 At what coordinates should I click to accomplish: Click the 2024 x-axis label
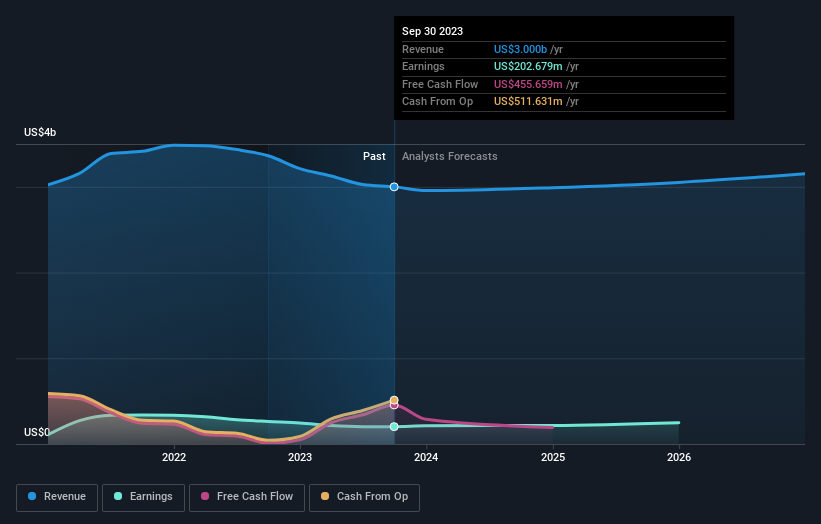tap(426, 457)
